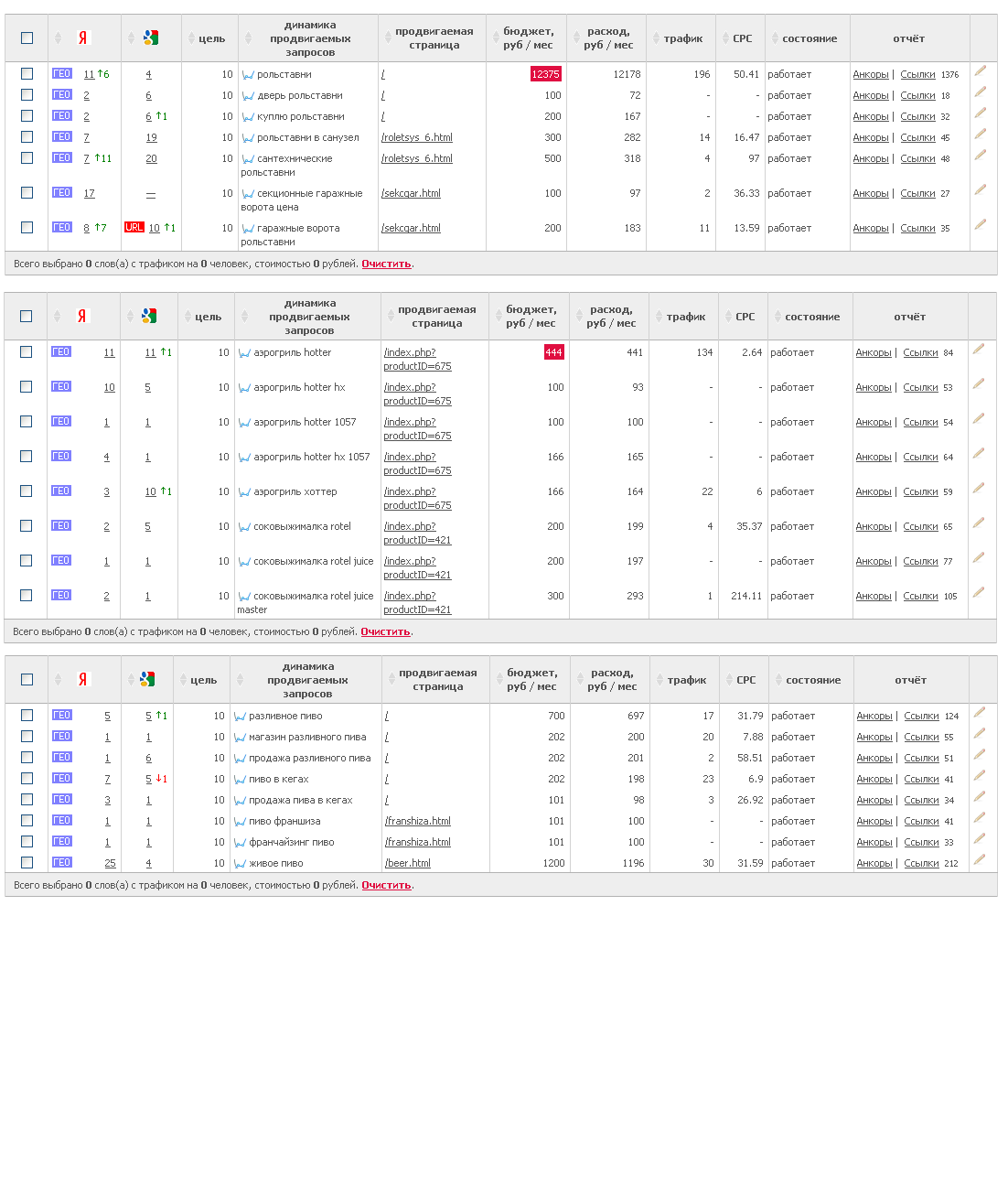Click edit pencil for "дверь рольставни" row
This screenshot has height=1197, width=1008.
pos(980,92)
